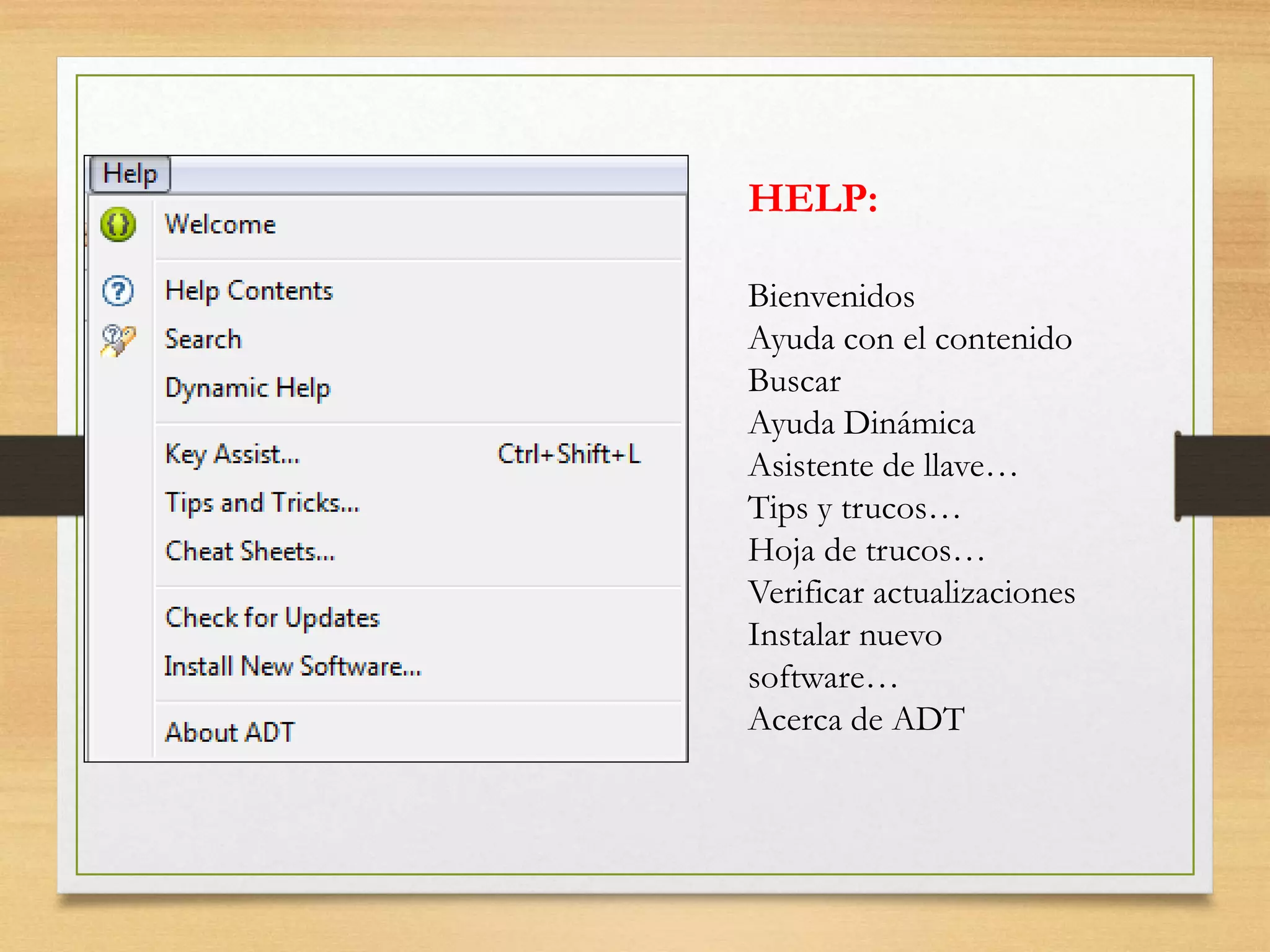
Task: Open Dynamic Help
Action: pos(247,389)
